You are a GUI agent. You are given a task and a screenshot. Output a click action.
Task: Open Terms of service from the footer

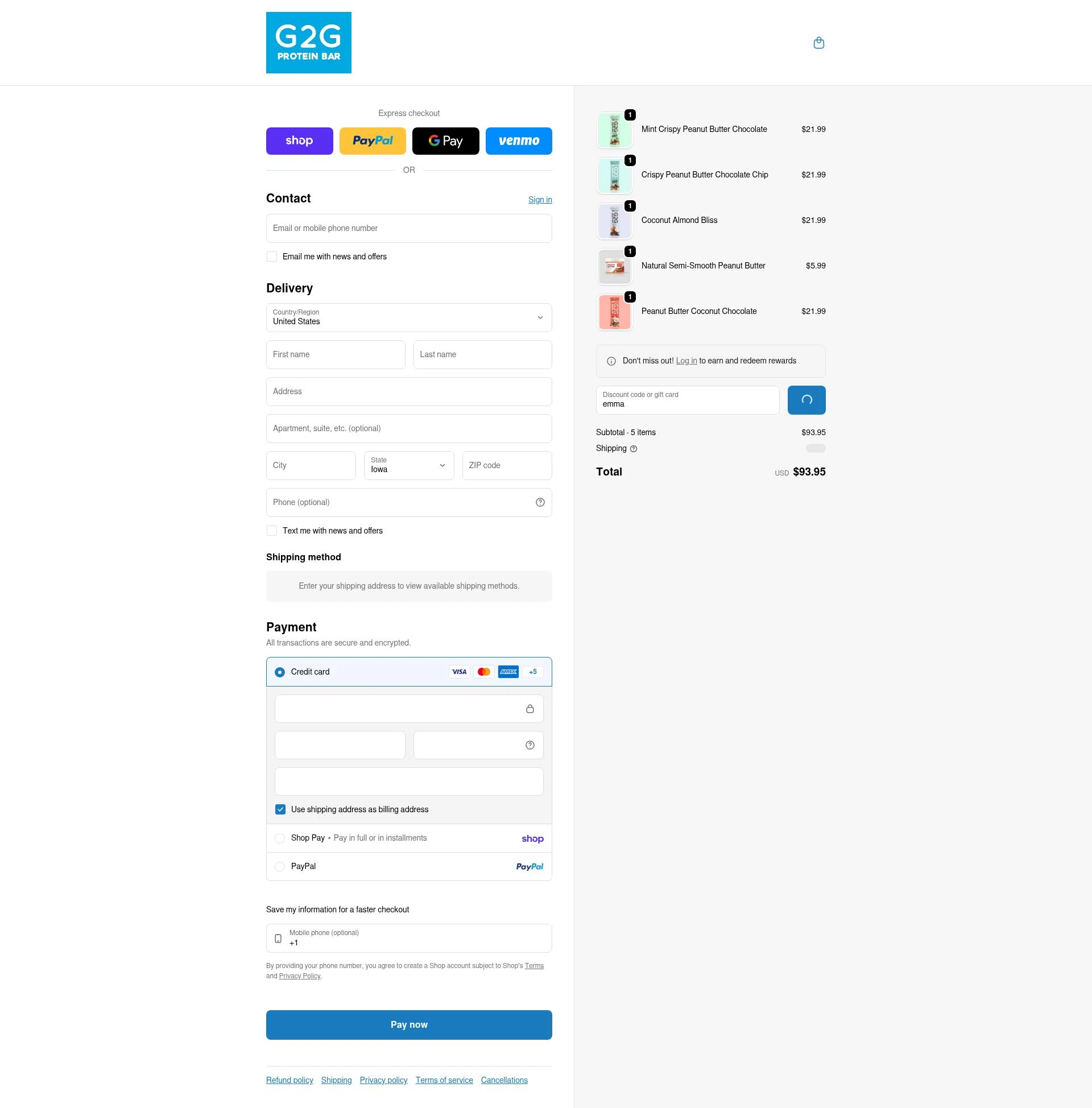tap(444, 1080)
